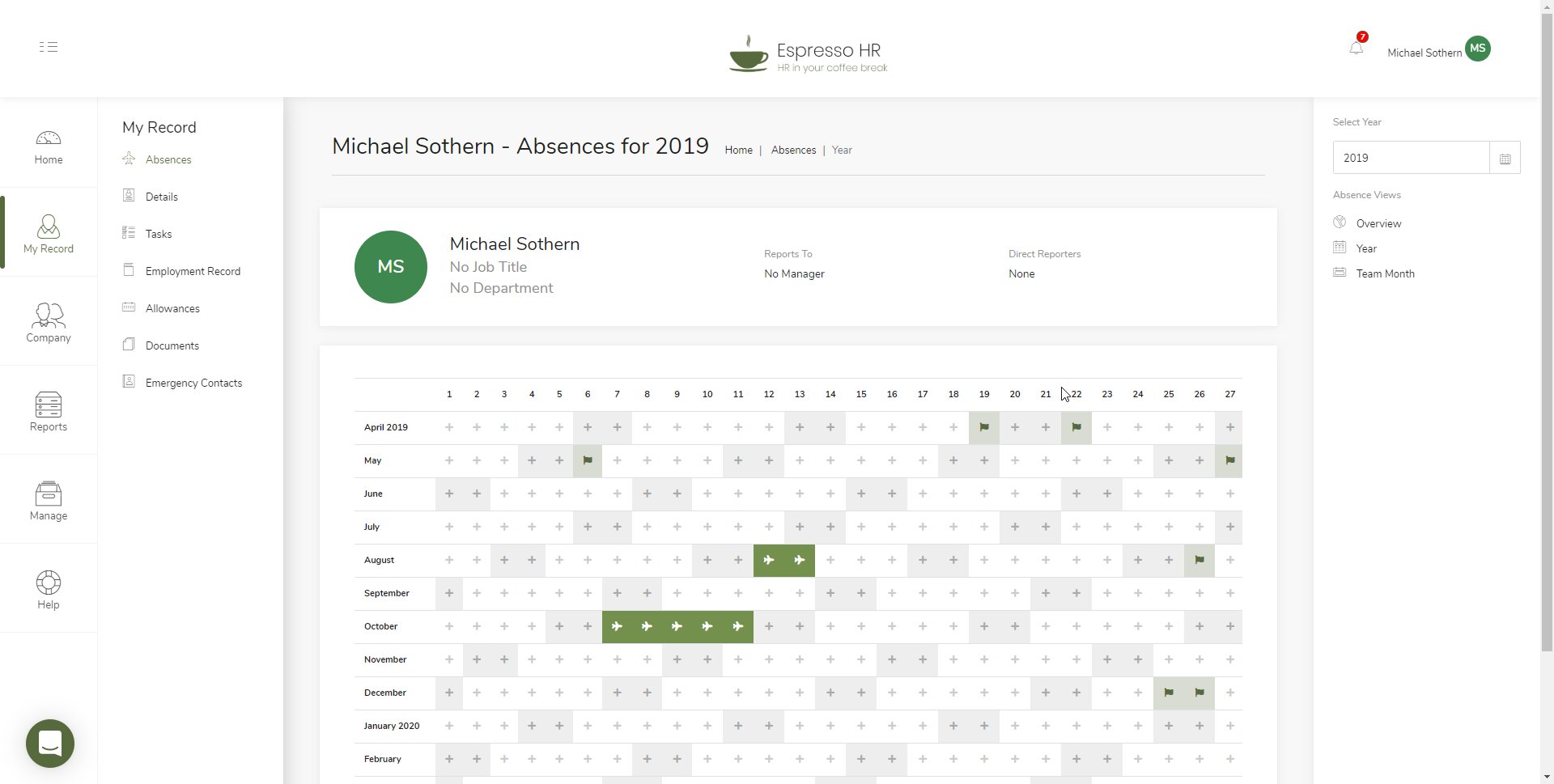Click the holiday plane on August 12
This screenshot has height=784, width=1554.
(x=769, y=561)
